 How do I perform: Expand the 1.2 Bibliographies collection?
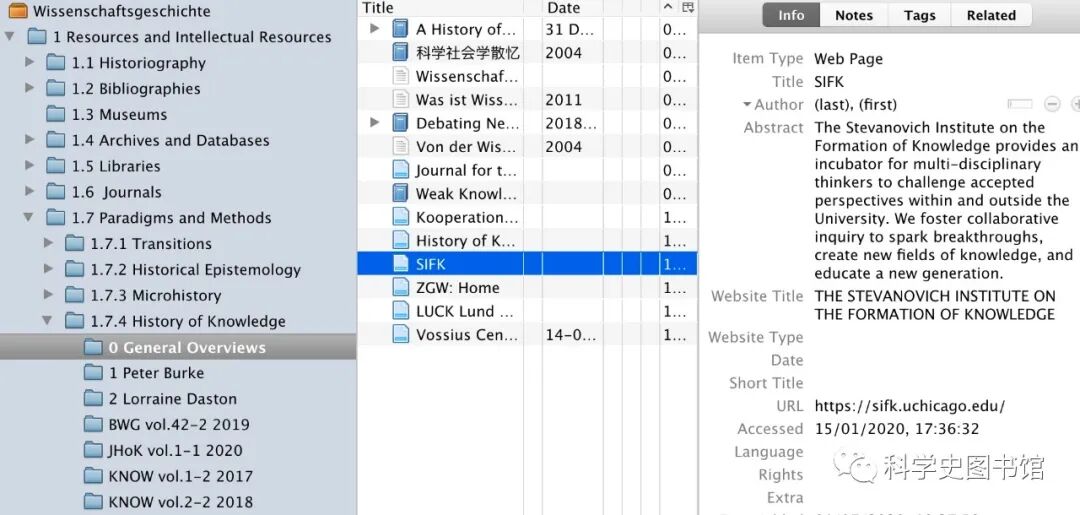(30, 87)
